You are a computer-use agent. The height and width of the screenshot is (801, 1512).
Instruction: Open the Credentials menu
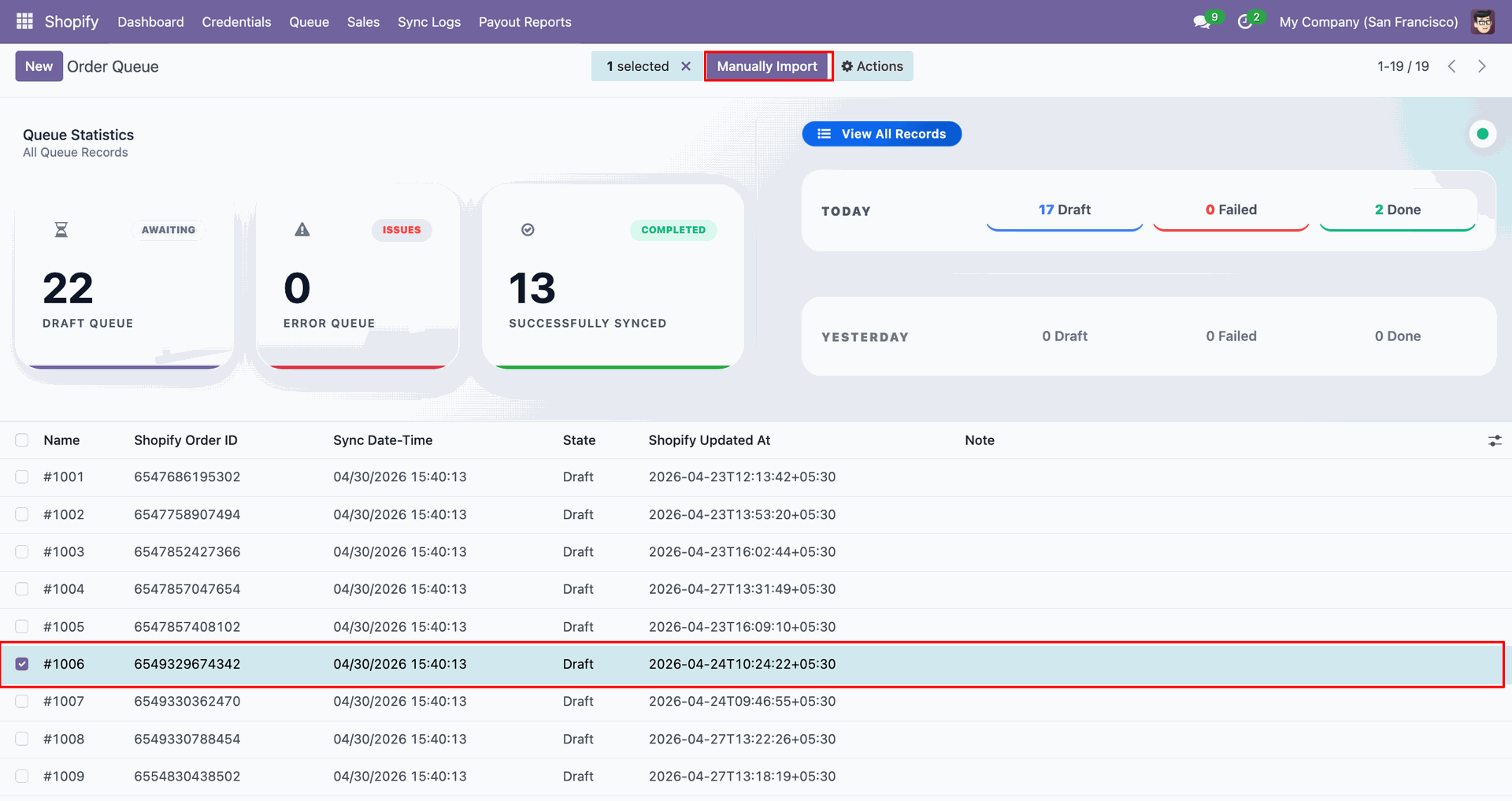click(x=236, y=22)
